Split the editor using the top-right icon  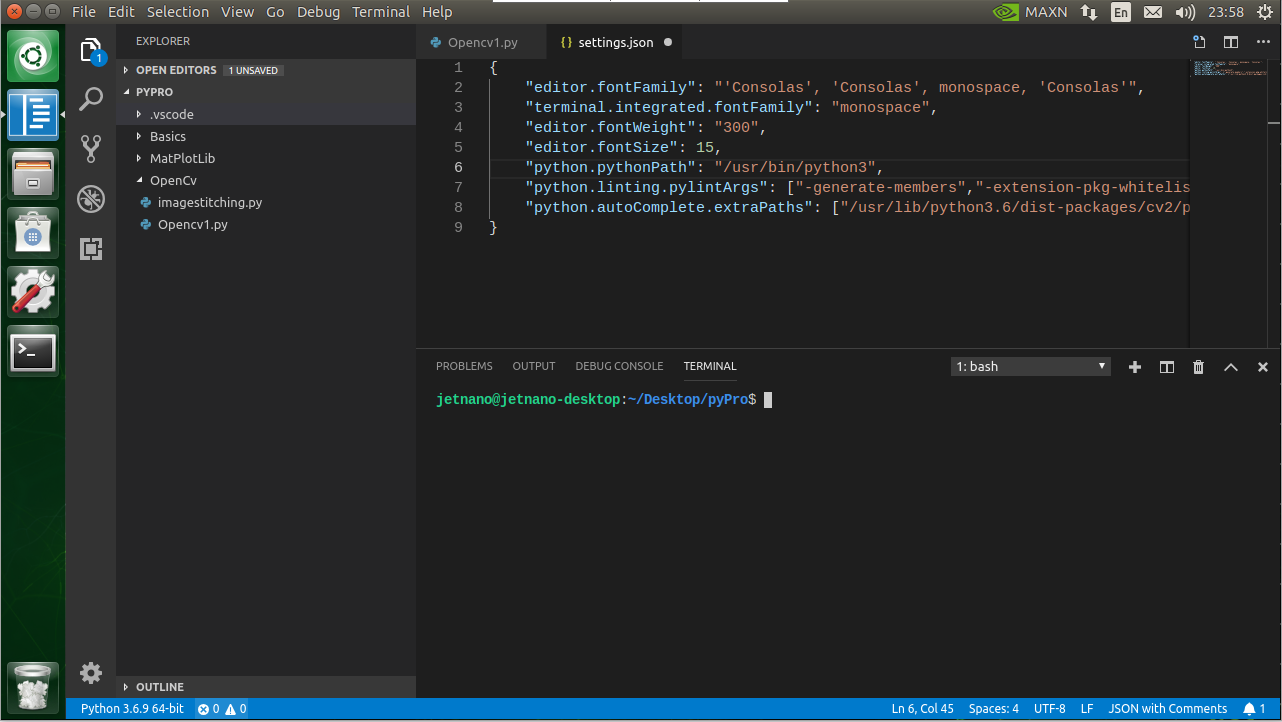pos(1230,42)
